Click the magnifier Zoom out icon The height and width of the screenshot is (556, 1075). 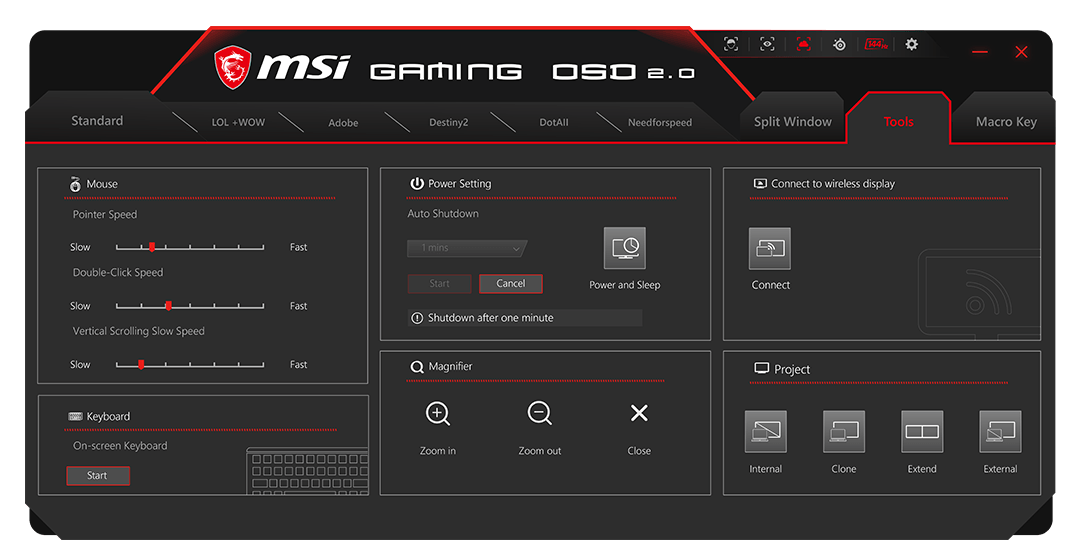tap(540, 414)
